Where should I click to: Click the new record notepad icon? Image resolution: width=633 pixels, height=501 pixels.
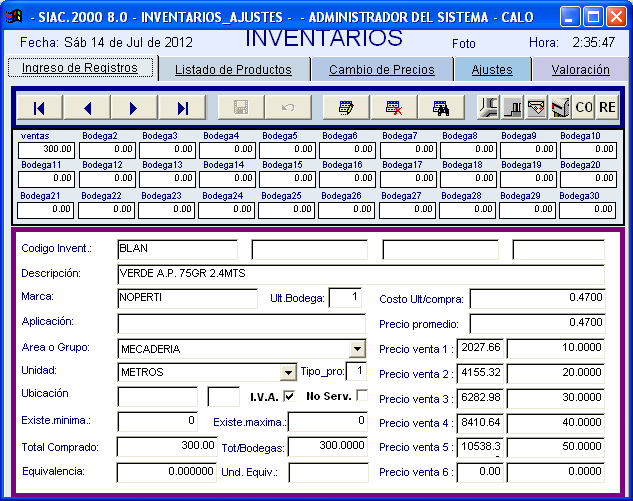346,108
